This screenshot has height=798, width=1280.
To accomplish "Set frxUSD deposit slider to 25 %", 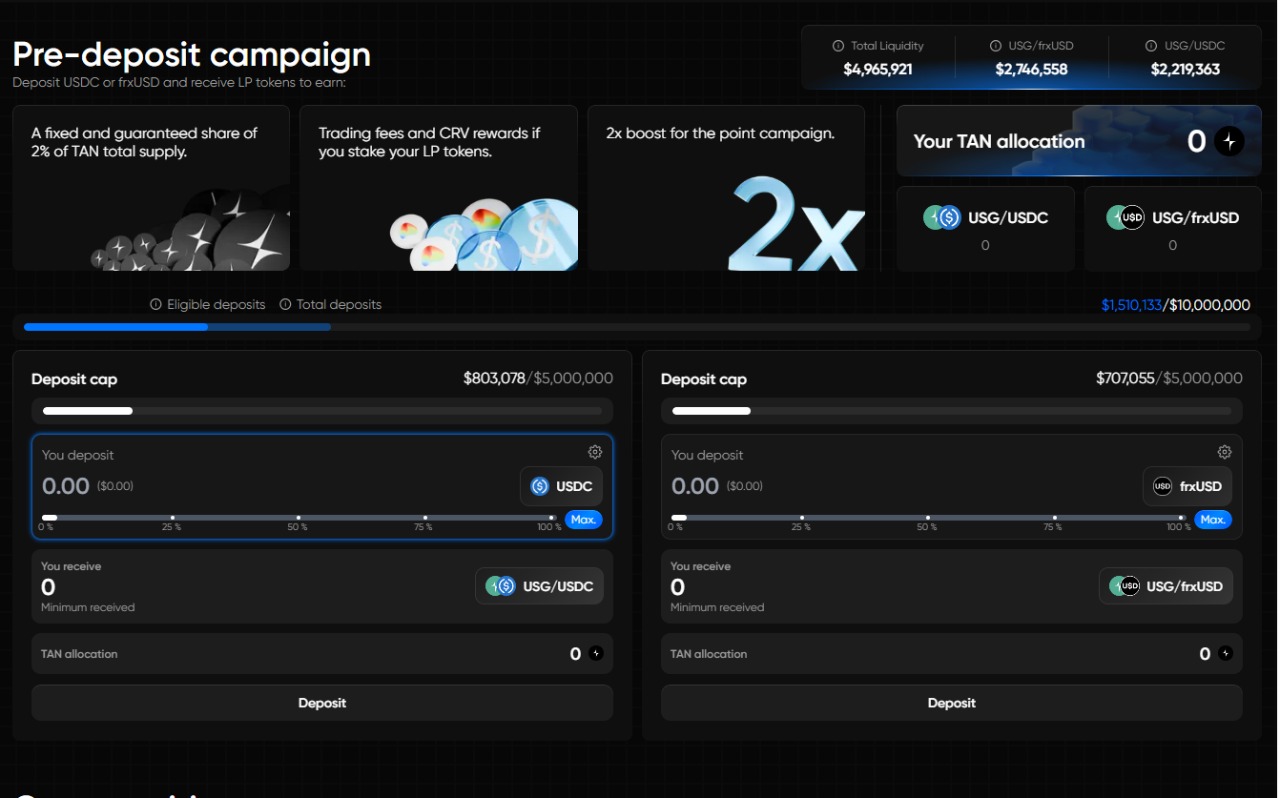I will (801, 518).
